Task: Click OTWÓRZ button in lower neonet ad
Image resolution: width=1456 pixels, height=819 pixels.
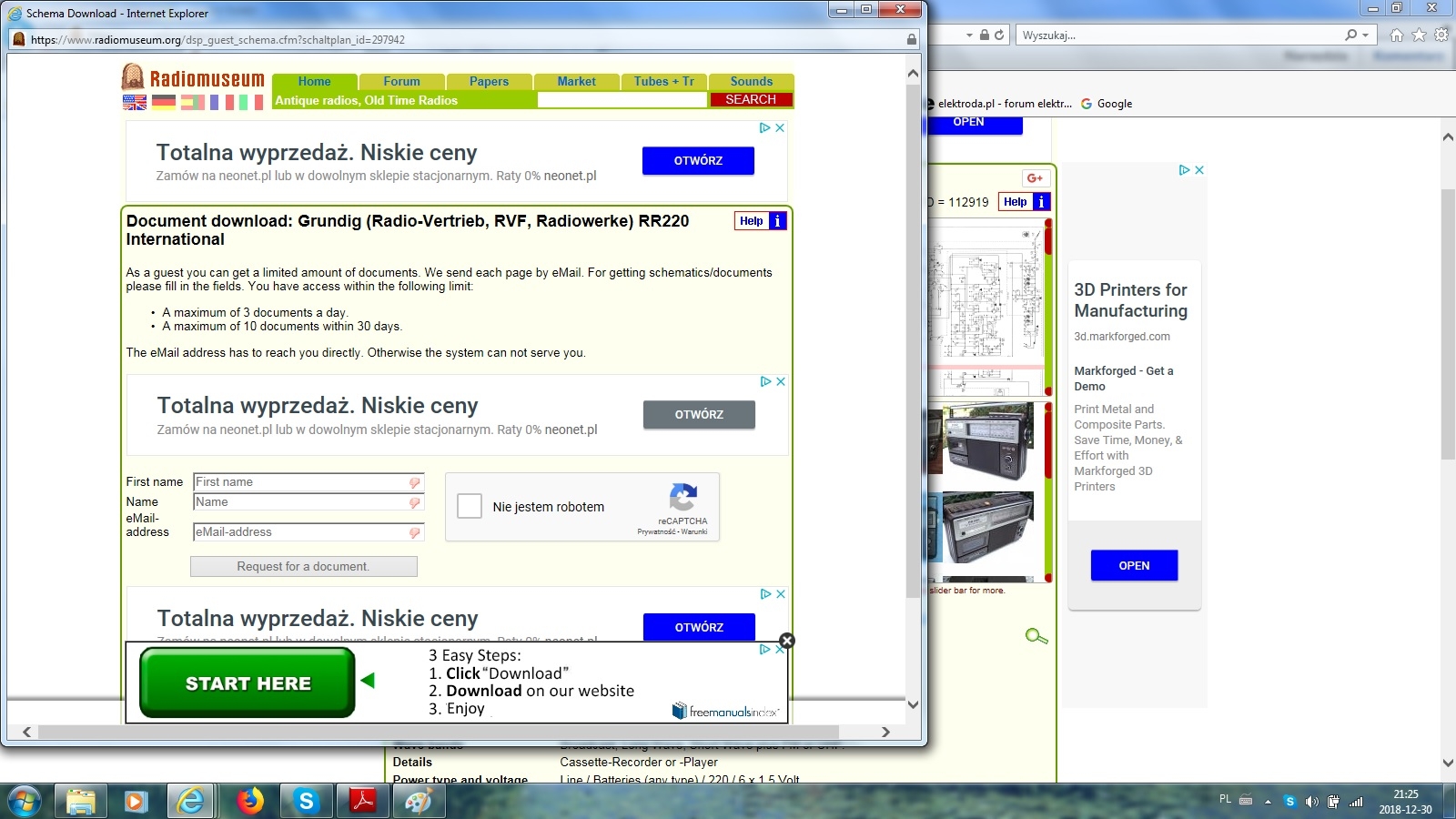Action: tap(699, 627)
